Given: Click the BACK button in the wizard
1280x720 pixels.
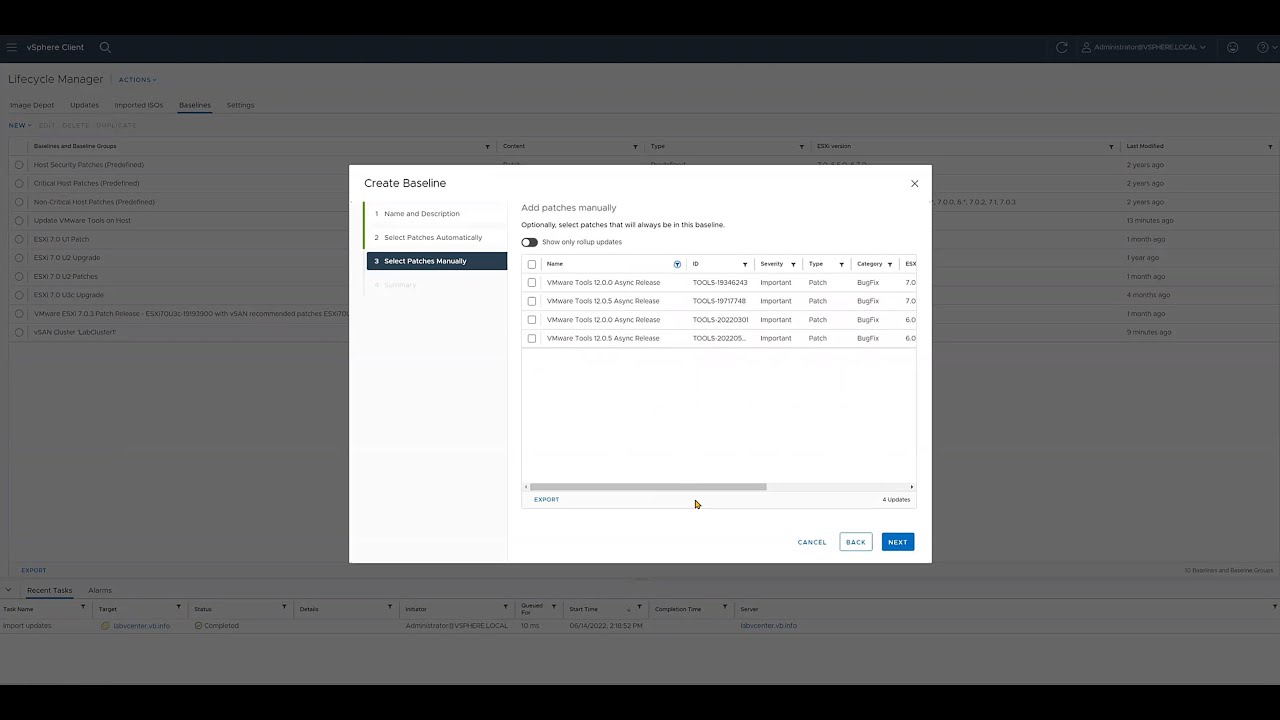Looking at the screenshot, I should coord(855,542).
